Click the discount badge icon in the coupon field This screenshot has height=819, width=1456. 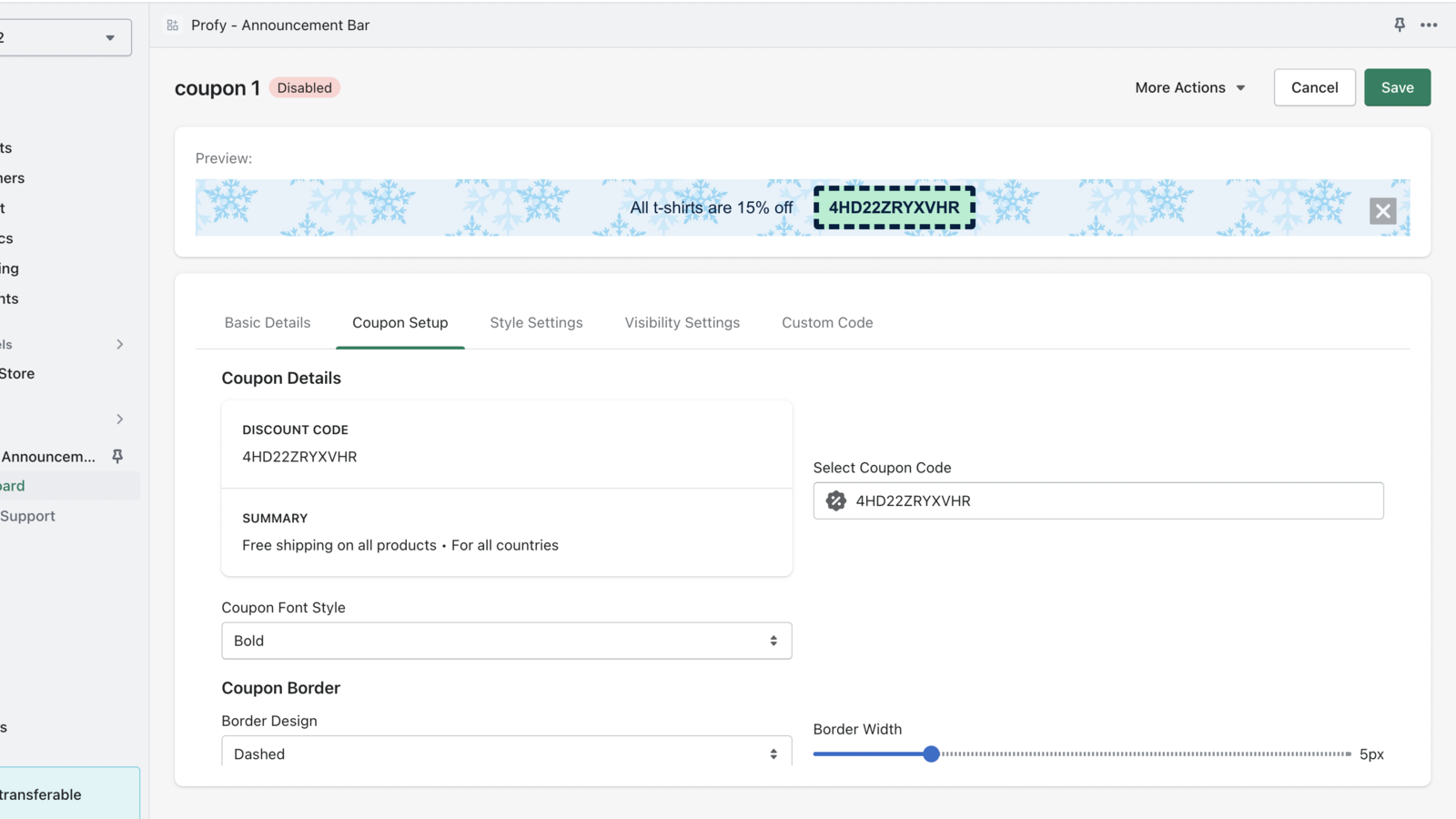(835, 500)
